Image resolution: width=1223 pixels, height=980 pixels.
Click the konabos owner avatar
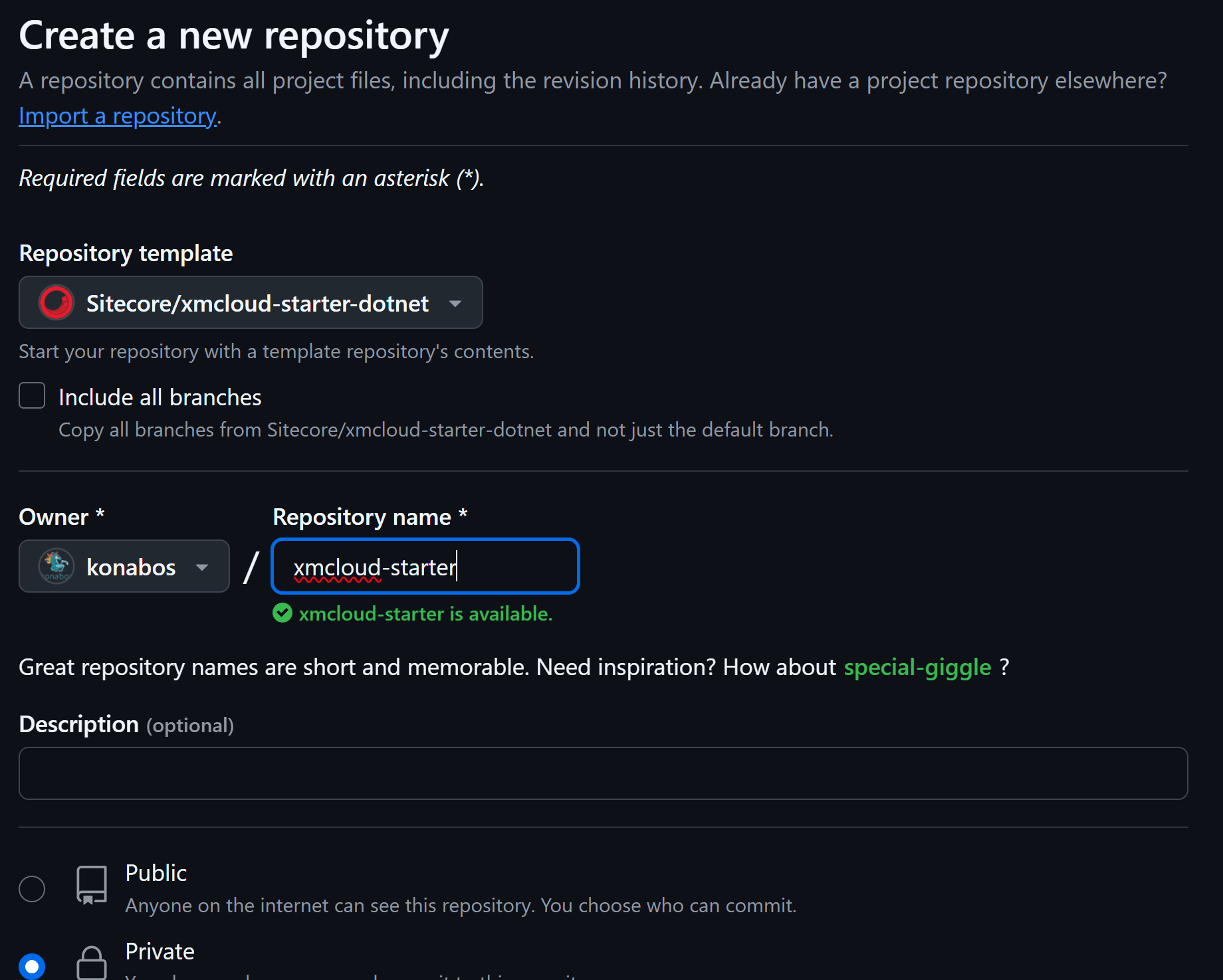pyautogui.click(x=56, y=566)
